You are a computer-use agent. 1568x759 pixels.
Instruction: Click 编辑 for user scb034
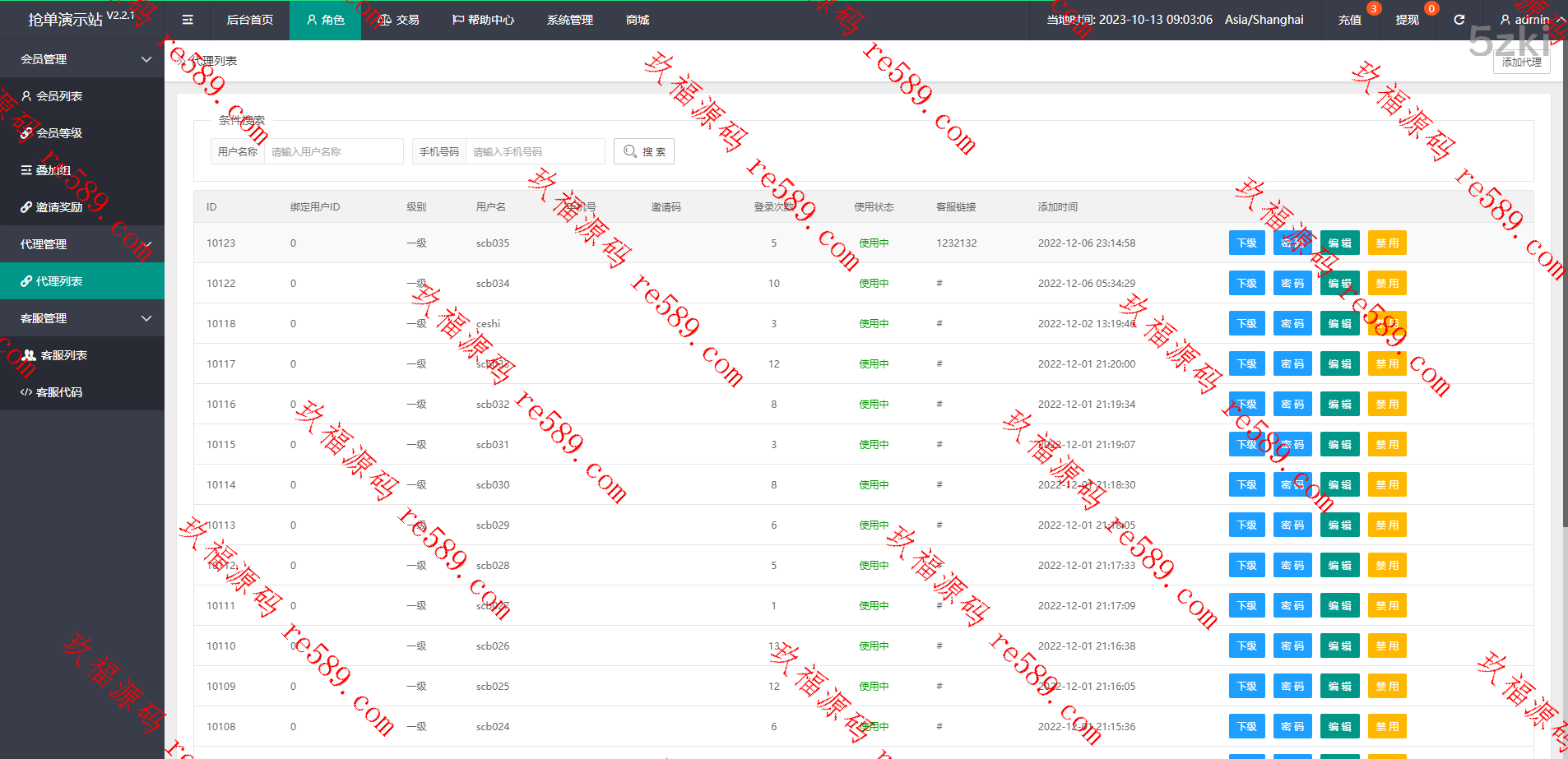click(1339, 284)
